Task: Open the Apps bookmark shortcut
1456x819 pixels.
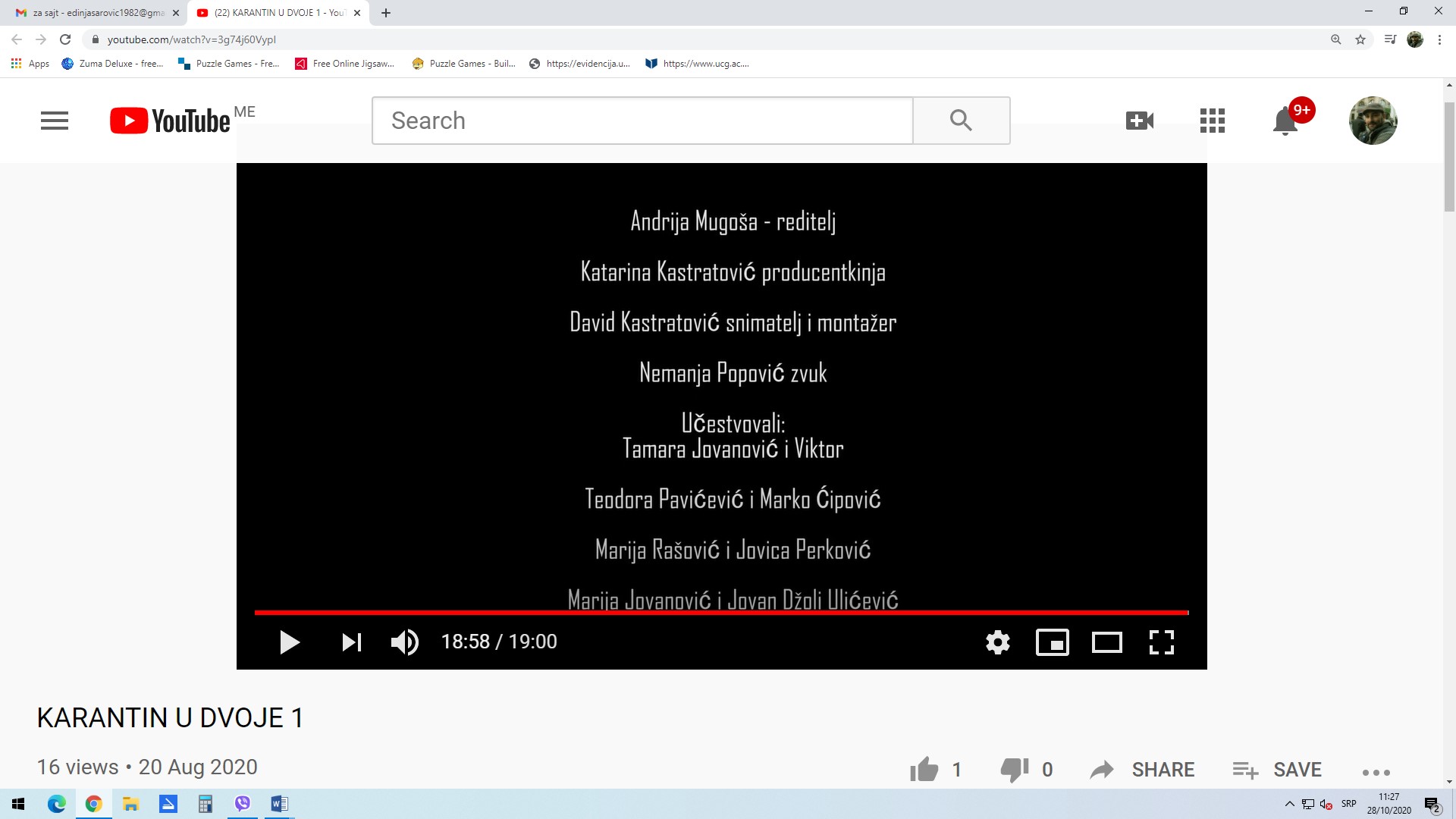Action: (x=30, y=64)
